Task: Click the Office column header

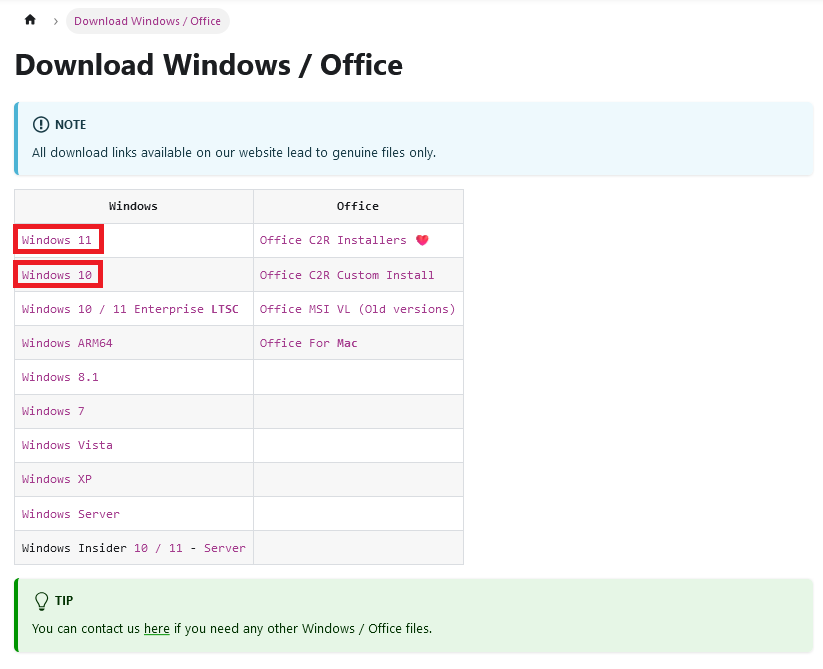Action: [358, 206]
